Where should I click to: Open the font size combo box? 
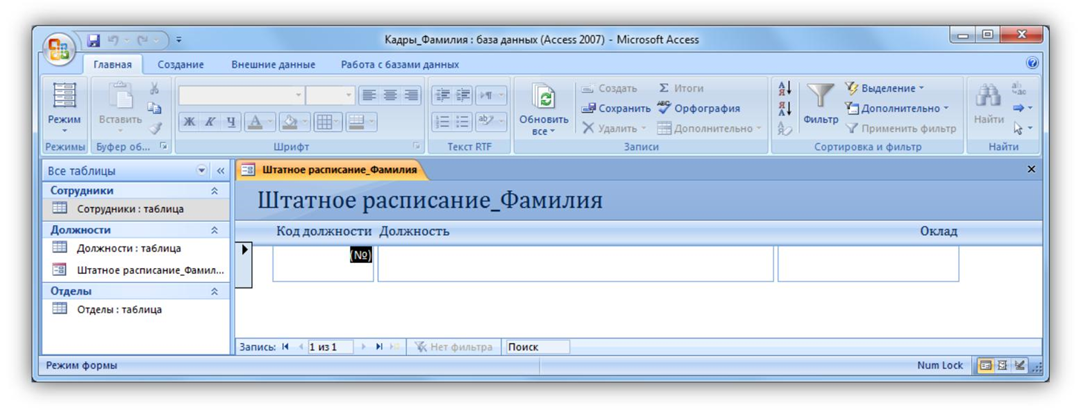(x=331, y=95)
